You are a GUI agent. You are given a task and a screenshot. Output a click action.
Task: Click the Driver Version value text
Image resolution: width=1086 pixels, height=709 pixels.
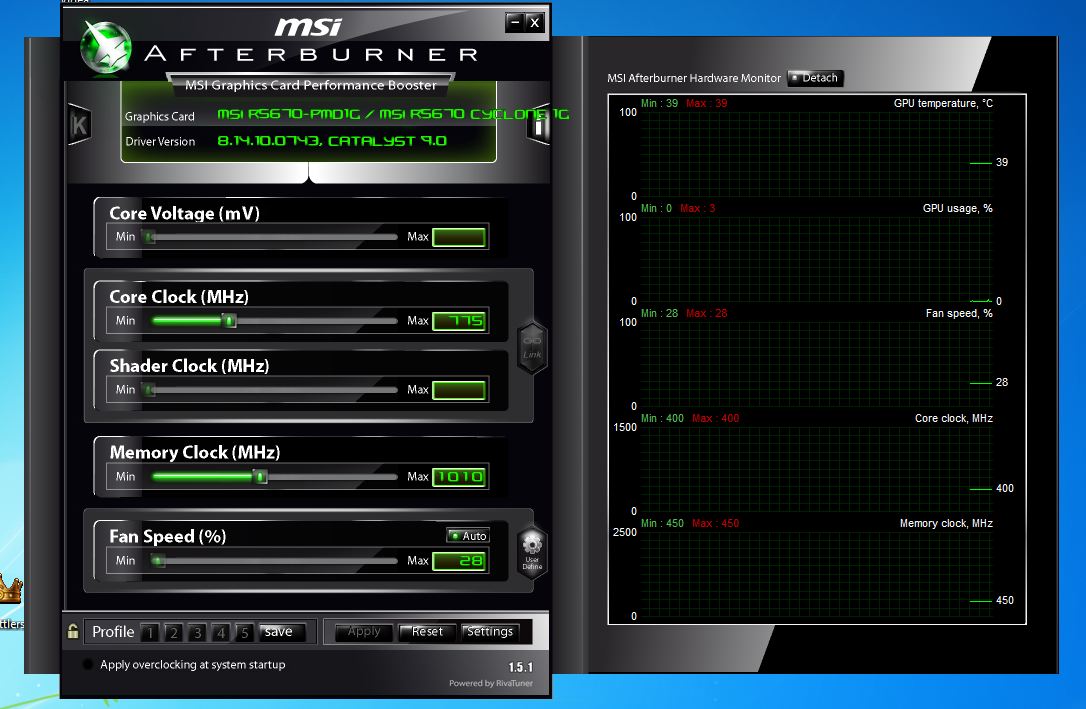coord(332,141)
